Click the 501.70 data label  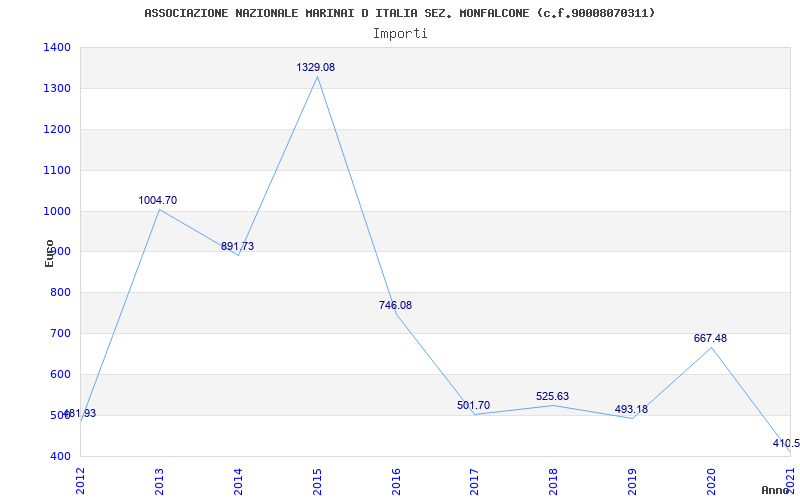pos(473,406)
